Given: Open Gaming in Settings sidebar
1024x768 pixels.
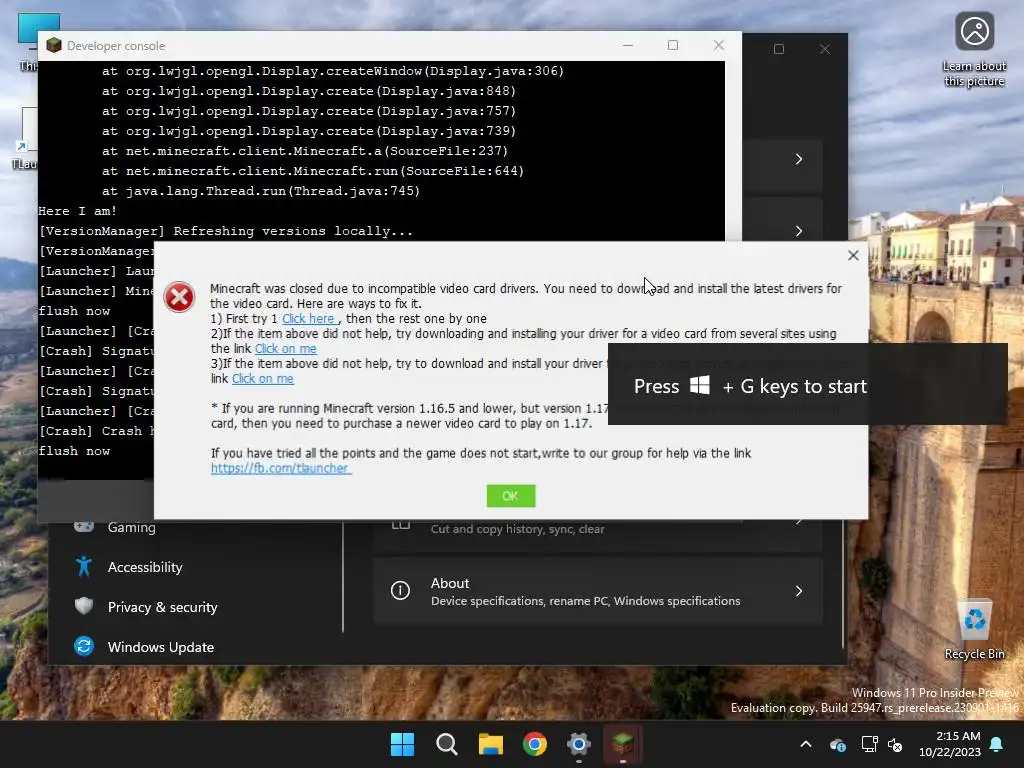Looking at the screenshot, I should (132, 528).
